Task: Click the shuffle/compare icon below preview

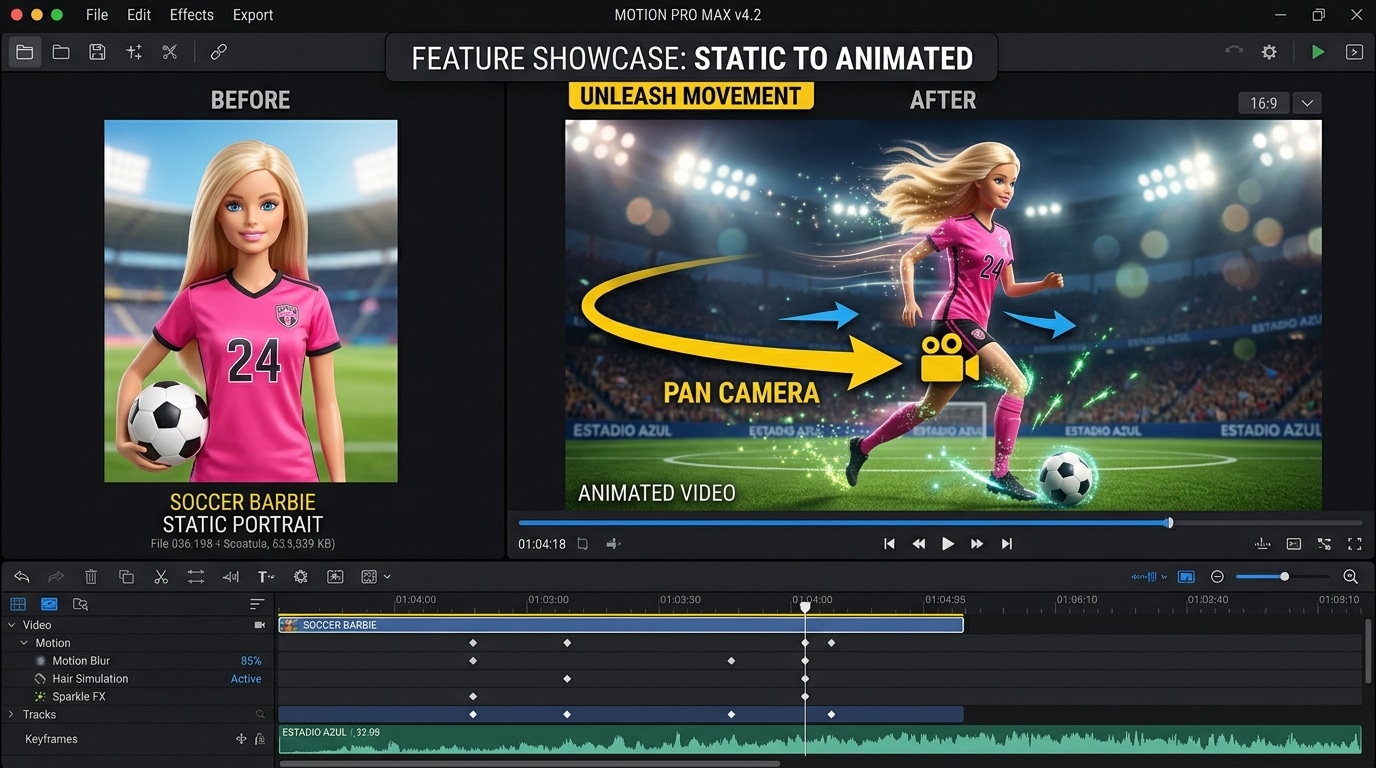Action: click(x=1324, y=544)
